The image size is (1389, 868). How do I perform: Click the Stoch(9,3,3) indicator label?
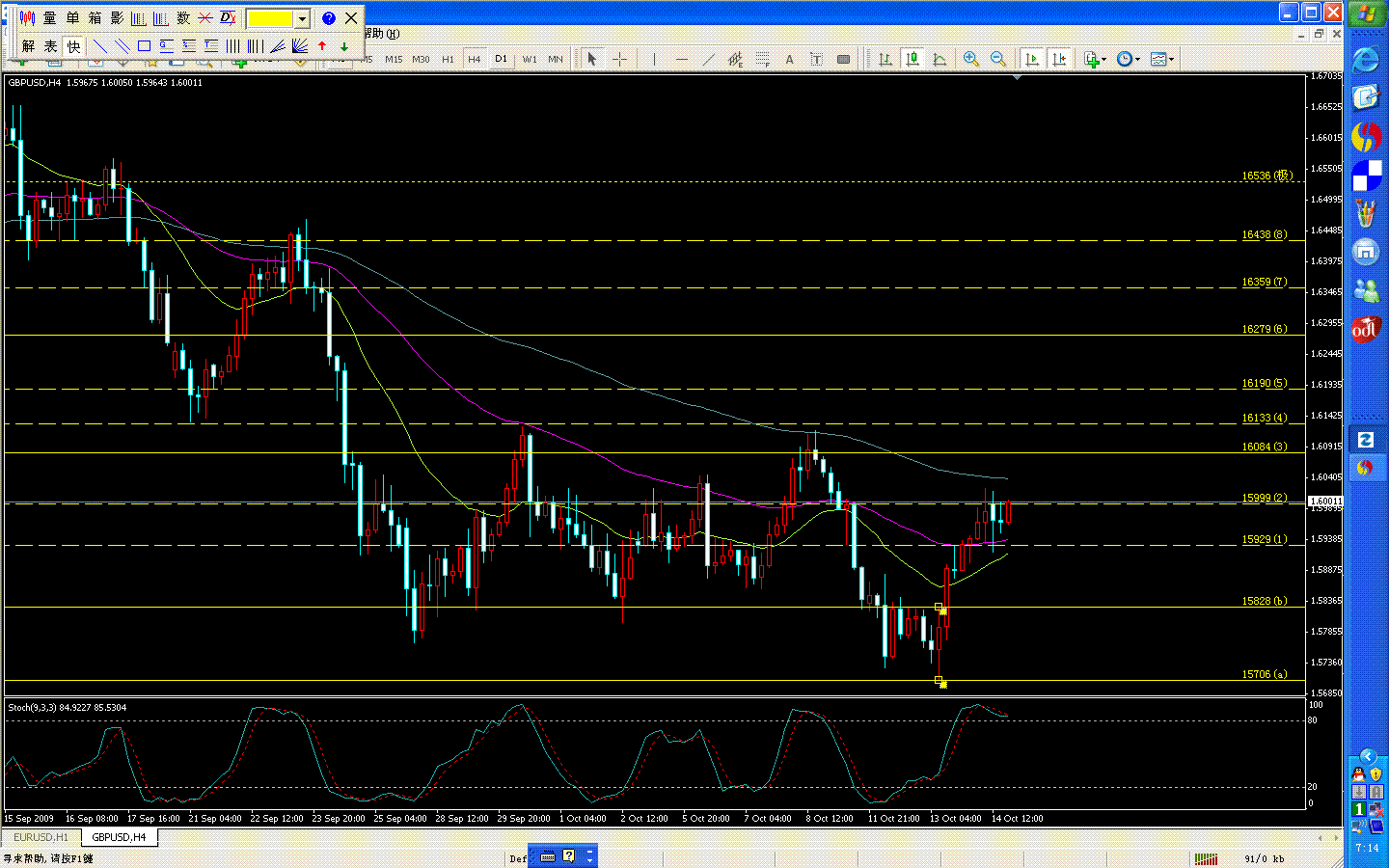click(32, 708)
